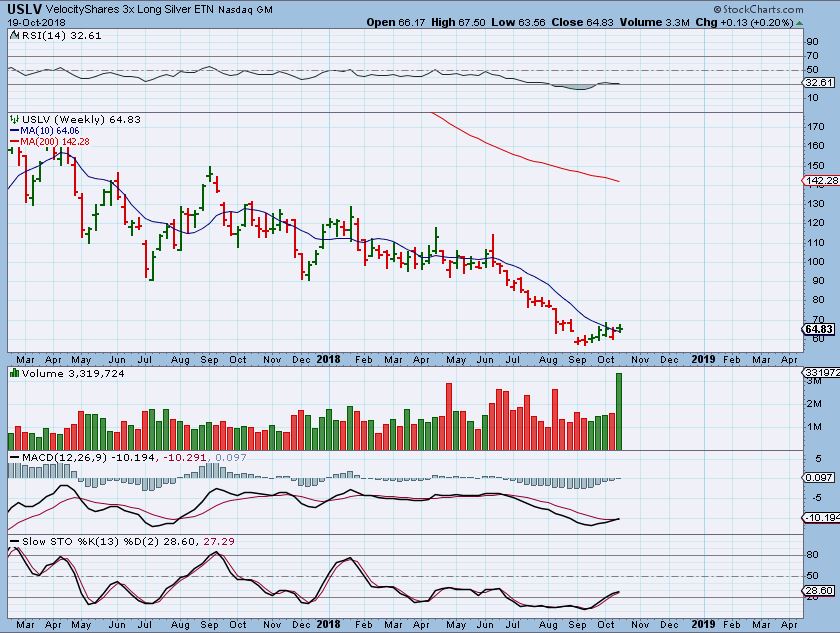Click the High 67.50 value
Viewport: 840px width, 633px height.
coord(458,22)
